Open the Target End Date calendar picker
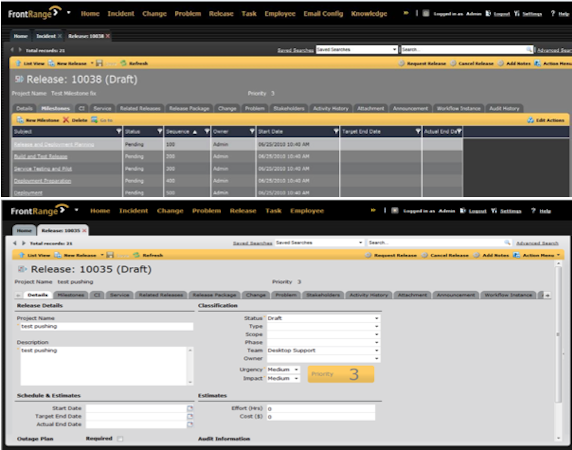The image size is (572, 450). click(x=190, y=416)
